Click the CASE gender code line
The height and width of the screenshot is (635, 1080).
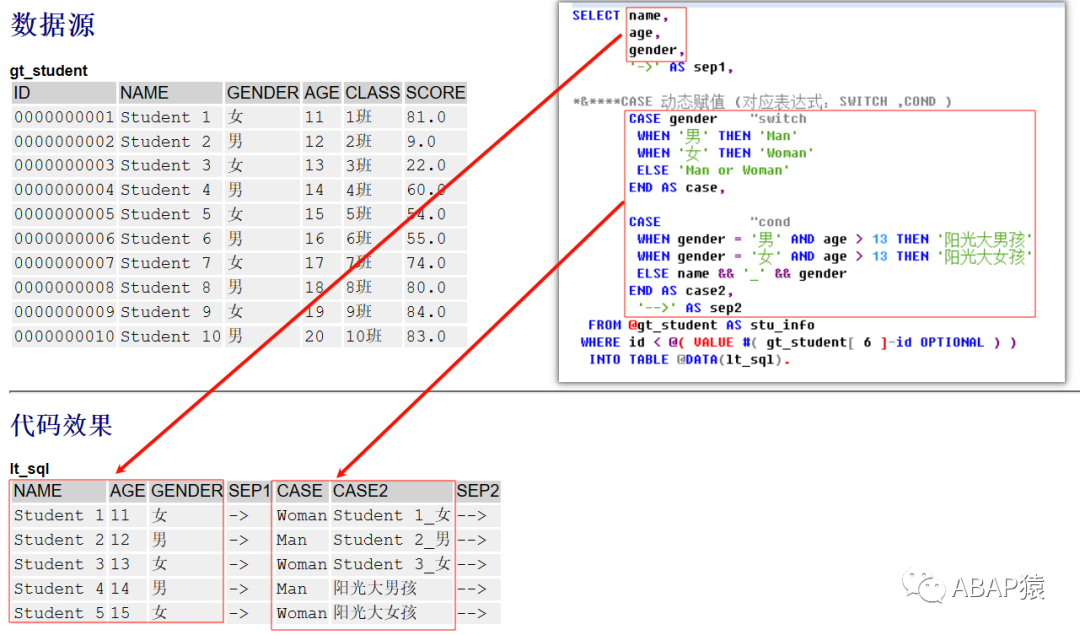[x=717, y=118]
